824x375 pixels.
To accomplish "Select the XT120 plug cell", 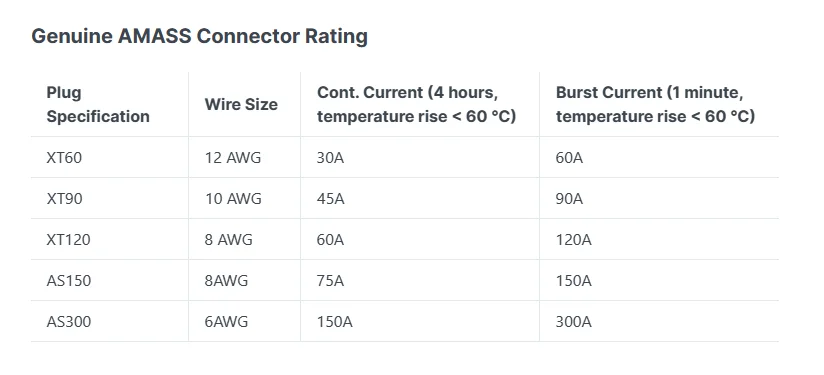I will point(68,239).
